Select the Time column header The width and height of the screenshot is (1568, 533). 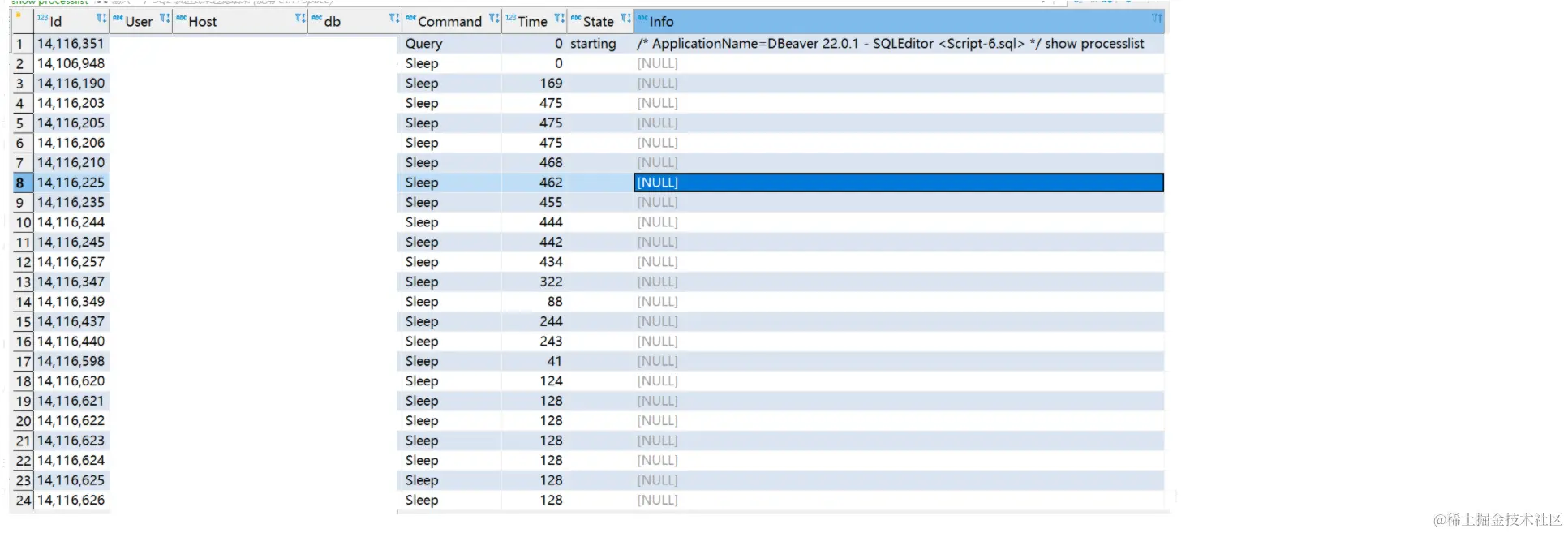[x=535, y=21]
